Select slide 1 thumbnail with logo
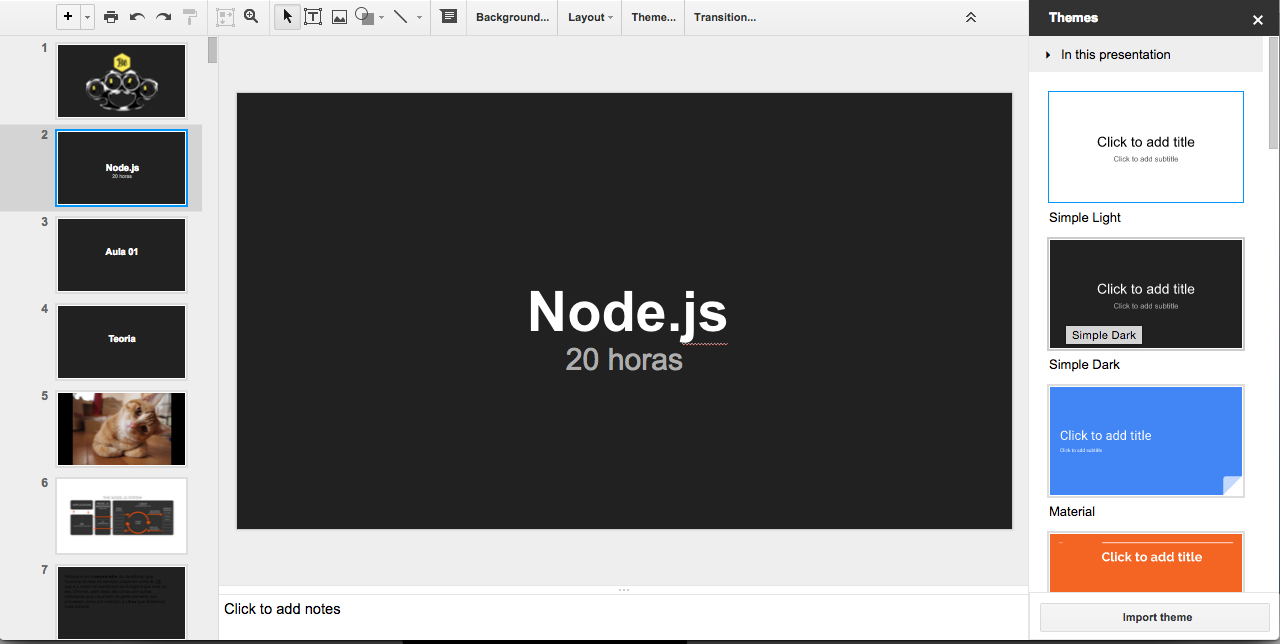The image size is (1280, 644). (x=121, y=81)
